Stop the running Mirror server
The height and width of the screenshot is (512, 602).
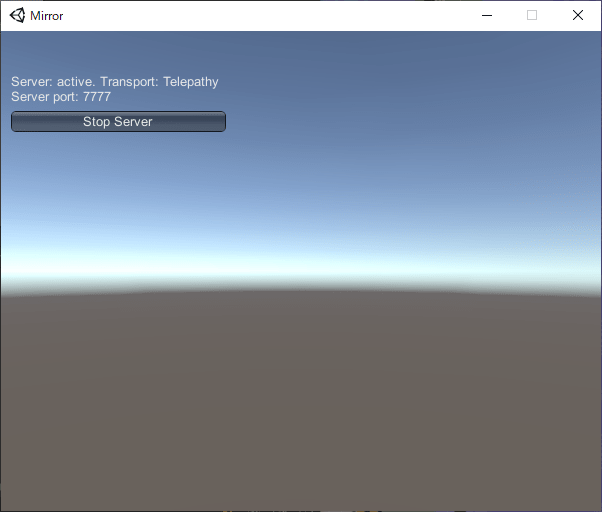(118, 122)
